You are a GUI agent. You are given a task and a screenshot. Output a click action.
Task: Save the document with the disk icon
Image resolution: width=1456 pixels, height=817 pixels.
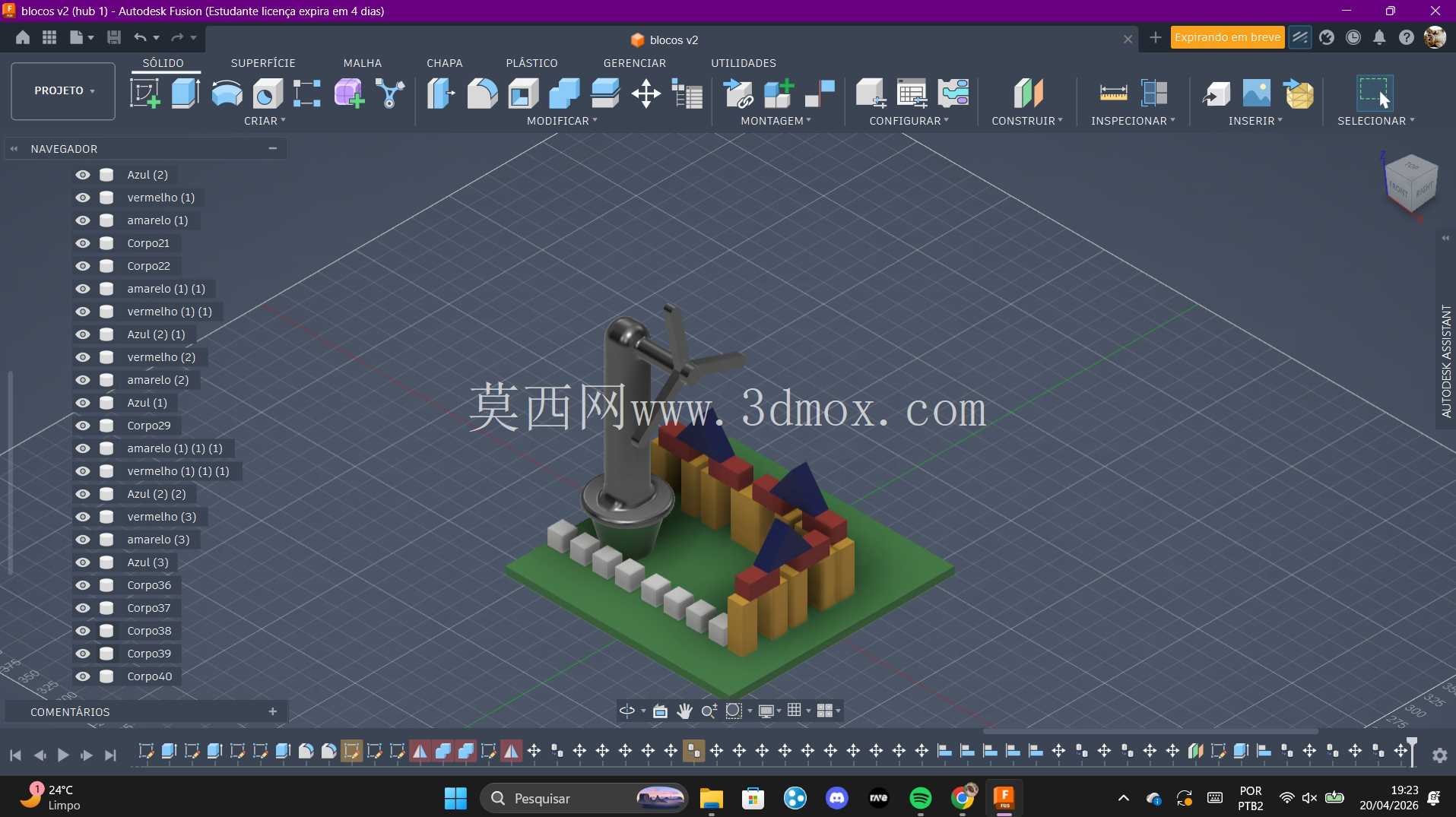coord(114,37)
